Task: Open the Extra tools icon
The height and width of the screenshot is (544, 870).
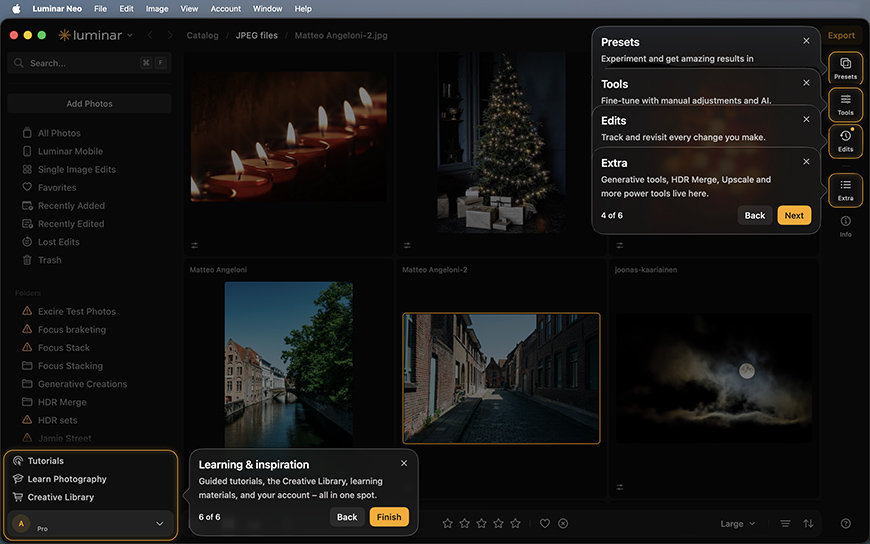Action: (x=845, y=190)
